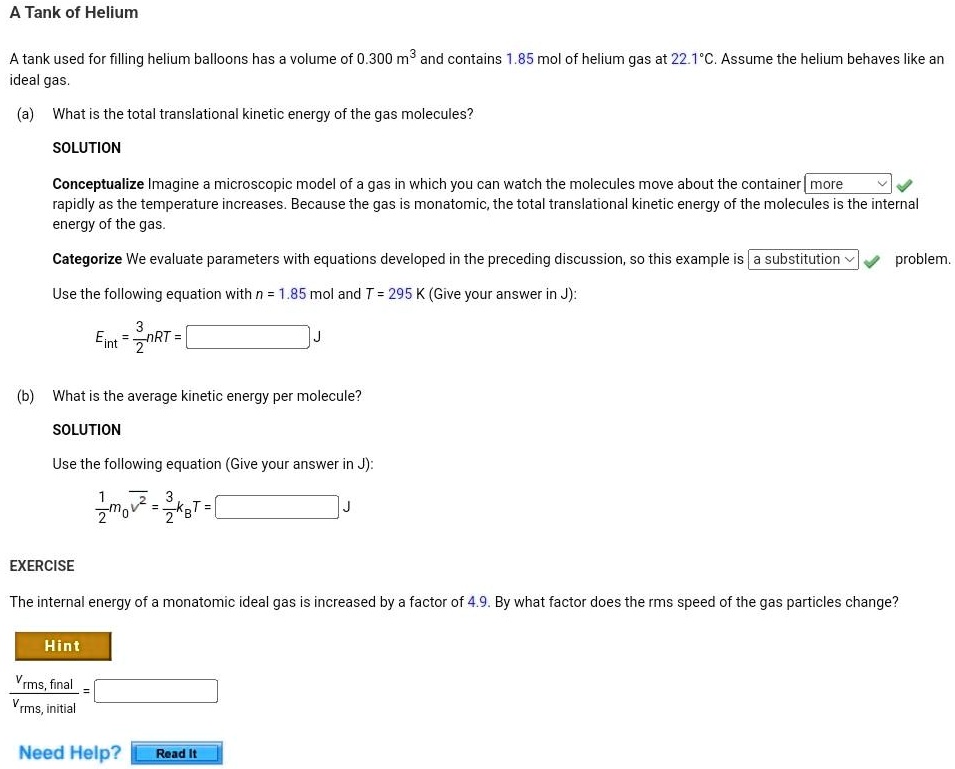The image size is (955, 769).
Task: Open the "a substitution" dropdown in the Categorize line
Action: (x=802, y=259)
